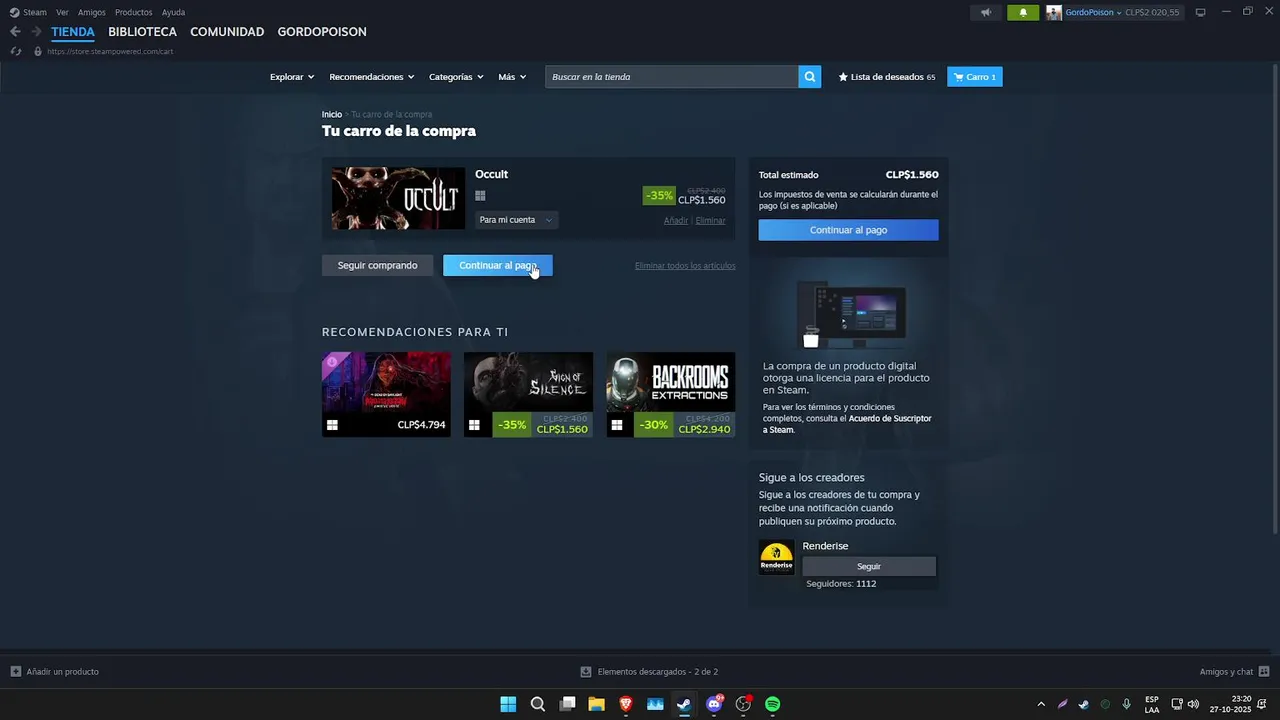Open the Ayuda menu
This screenshot has width=1280, height=720.
[x=173, y=12]
